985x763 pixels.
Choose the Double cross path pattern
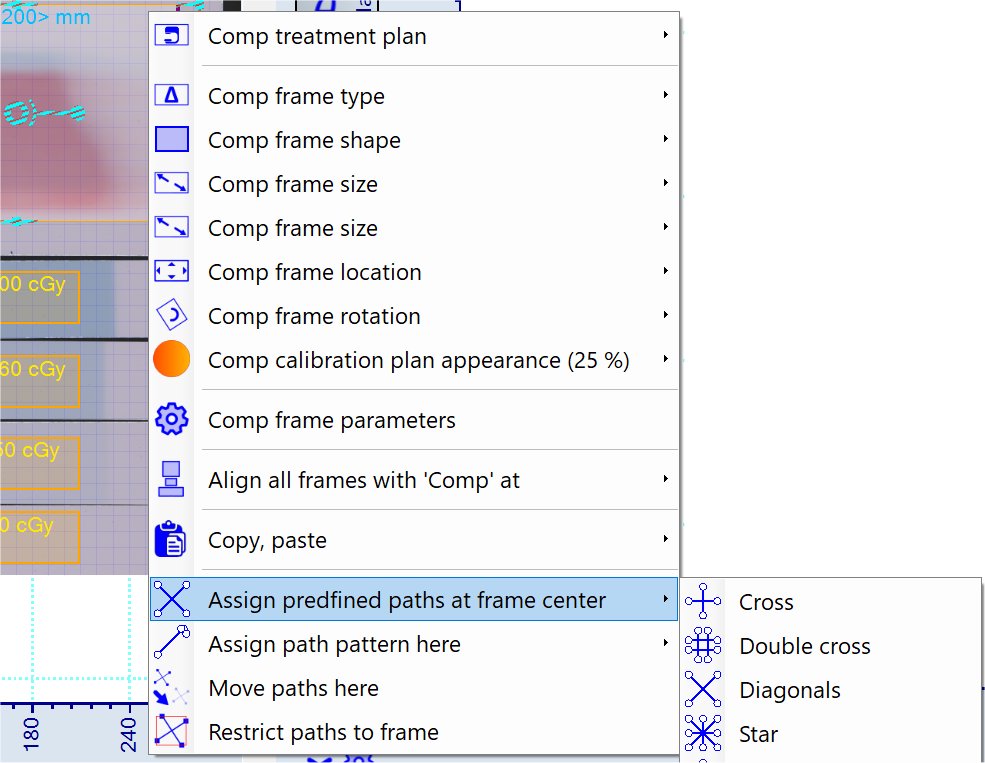click(x=804, y=646)
